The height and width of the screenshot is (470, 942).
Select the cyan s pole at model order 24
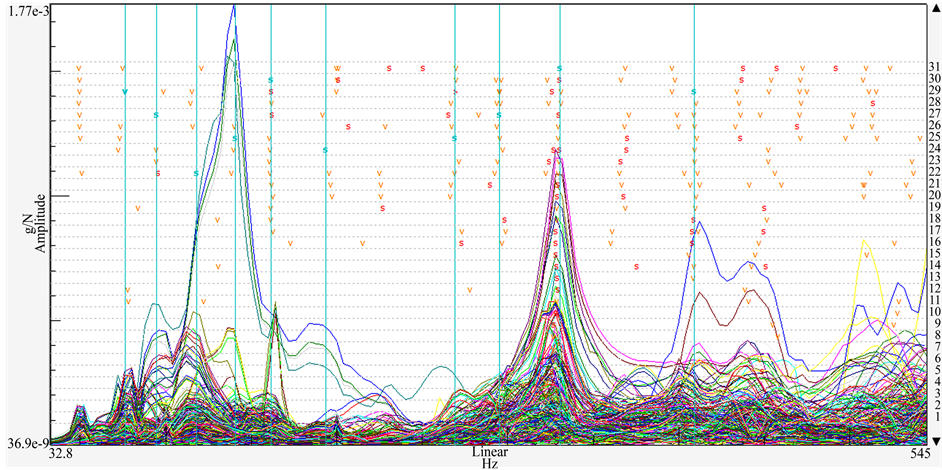[326, 150]
